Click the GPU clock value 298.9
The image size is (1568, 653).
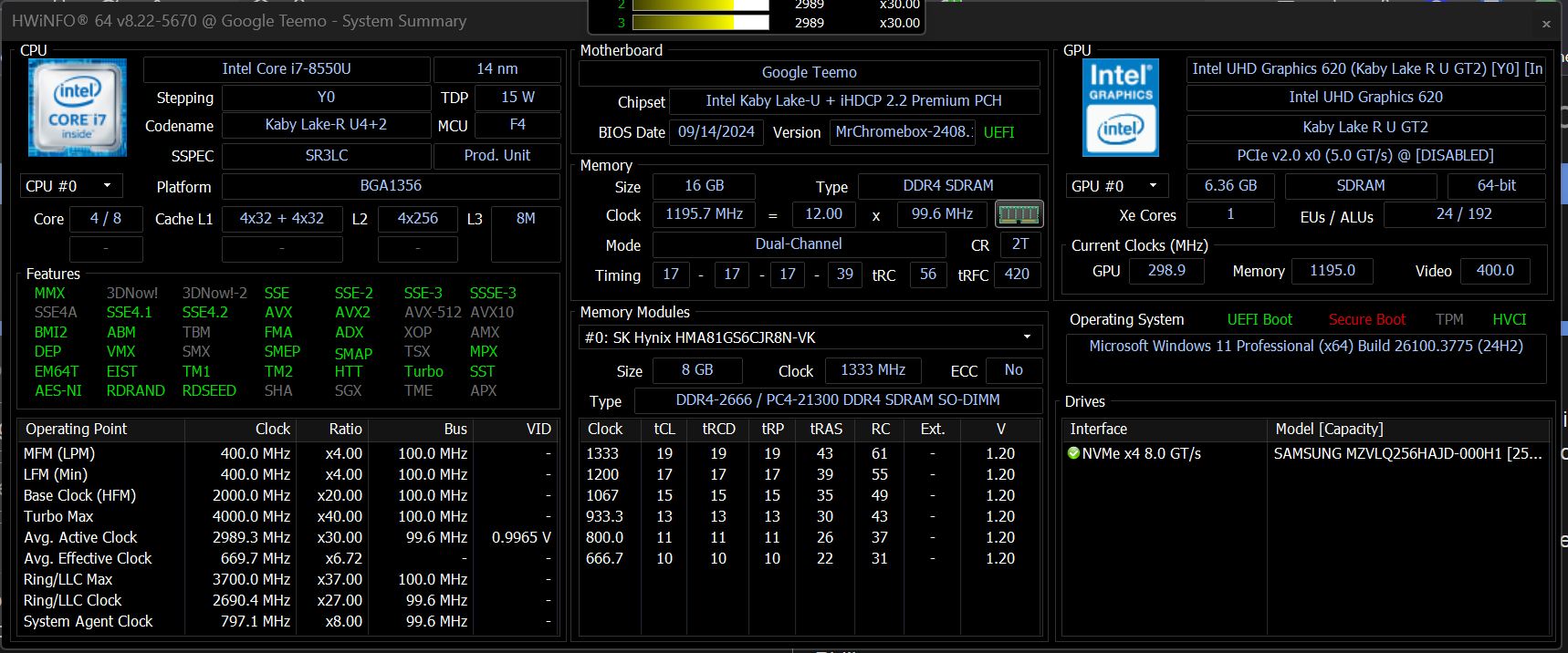[x=1166, y=271]
